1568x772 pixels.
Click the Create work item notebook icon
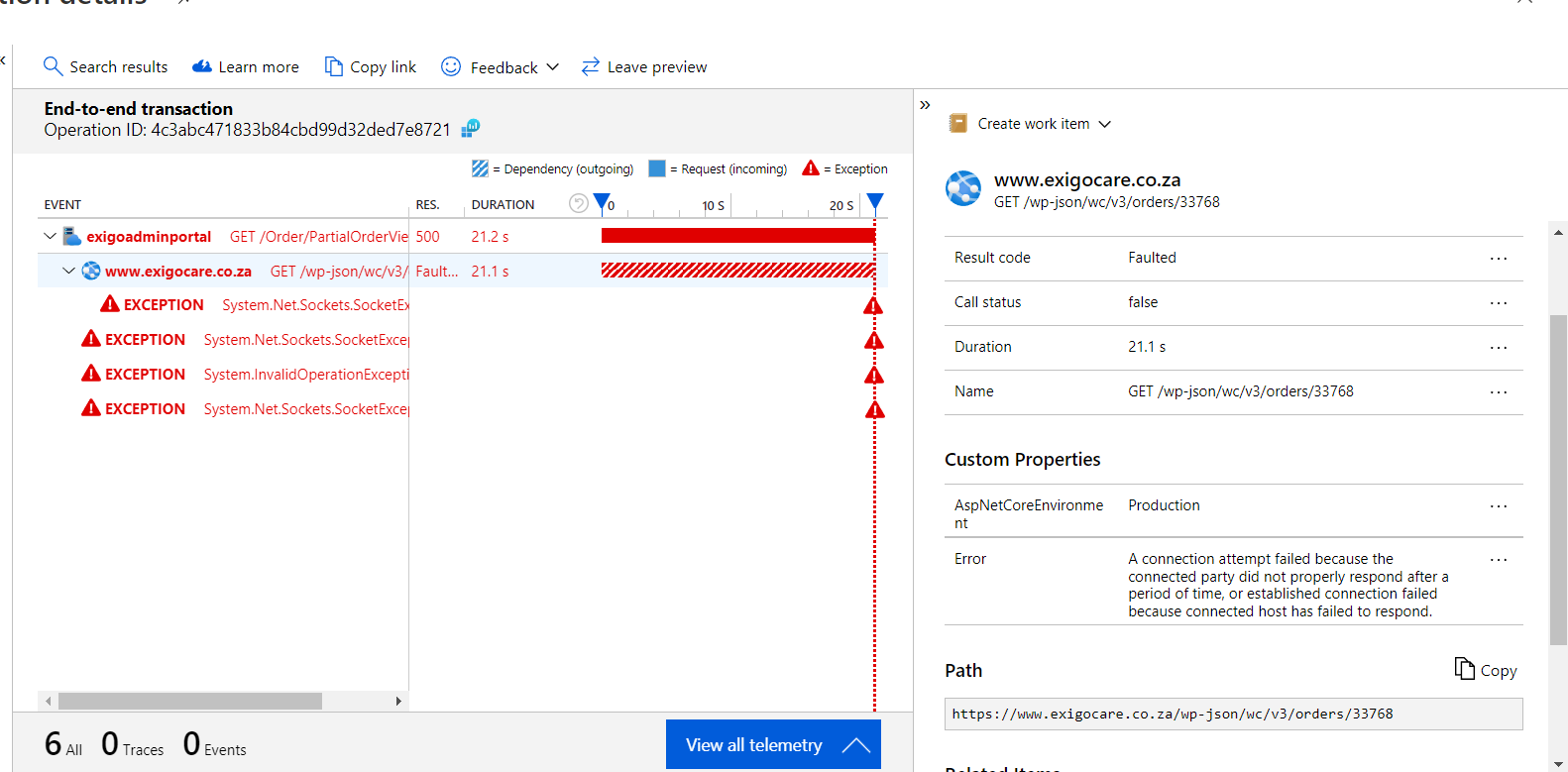coord(957,123)
